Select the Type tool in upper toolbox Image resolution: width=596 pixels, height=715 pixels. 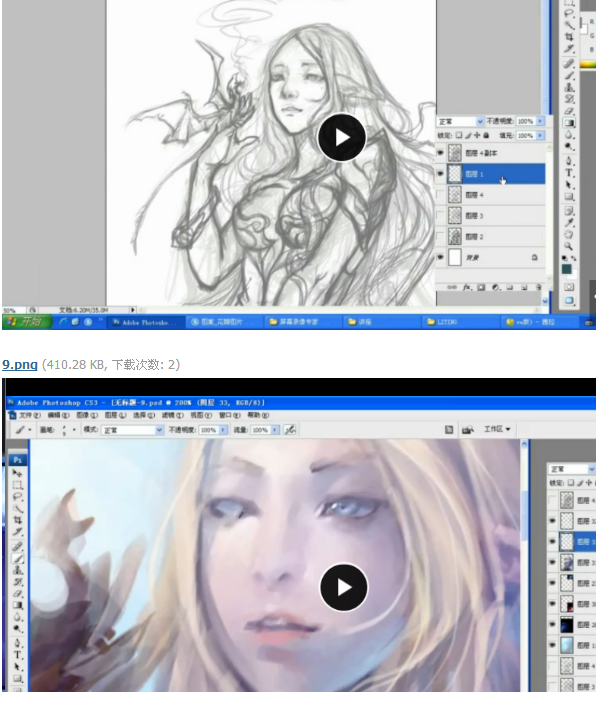tap(569, 173)
